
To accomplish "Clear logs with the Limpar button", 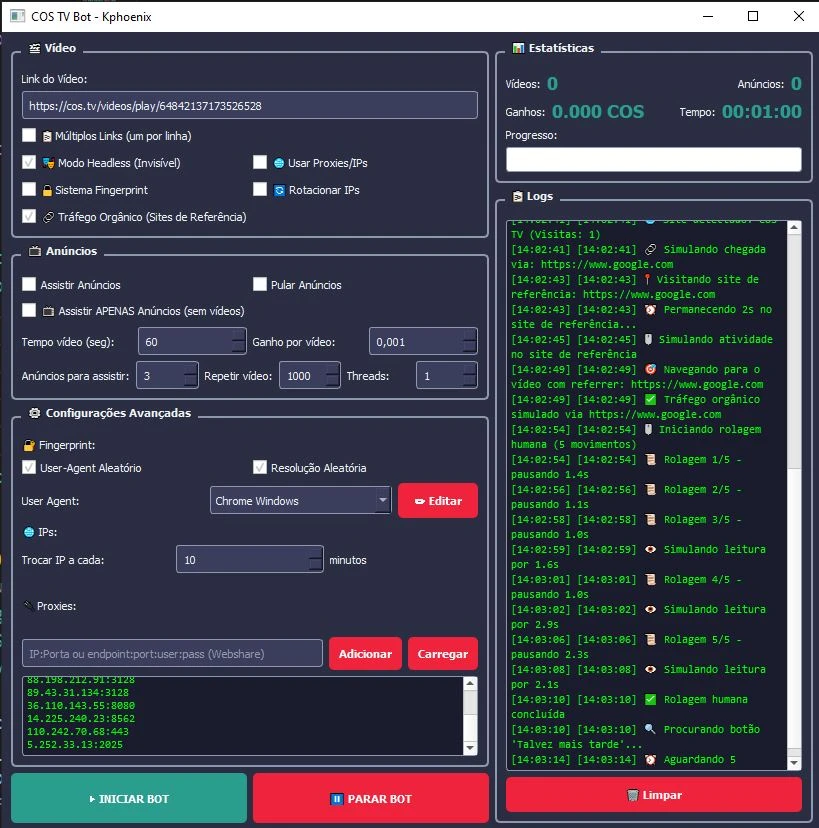I will pos(653,795).
